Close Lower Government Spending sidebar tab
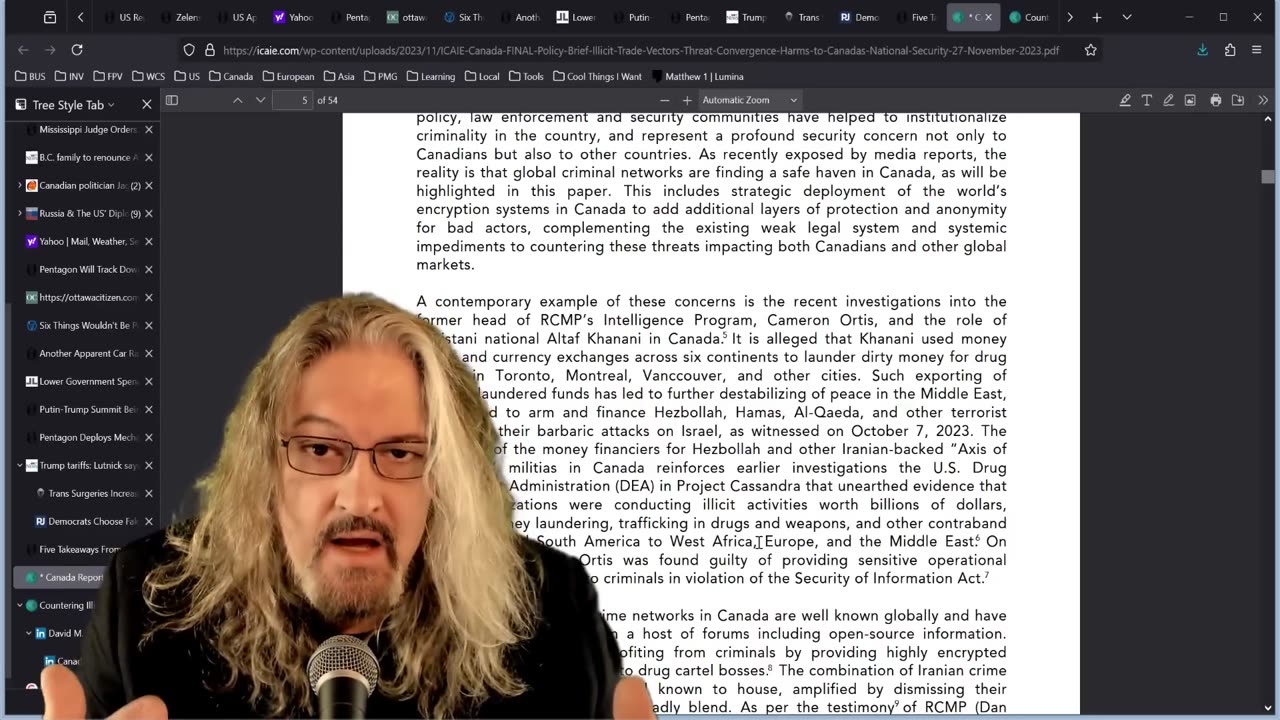This screenshot has height=720, width=1280. 148,381
